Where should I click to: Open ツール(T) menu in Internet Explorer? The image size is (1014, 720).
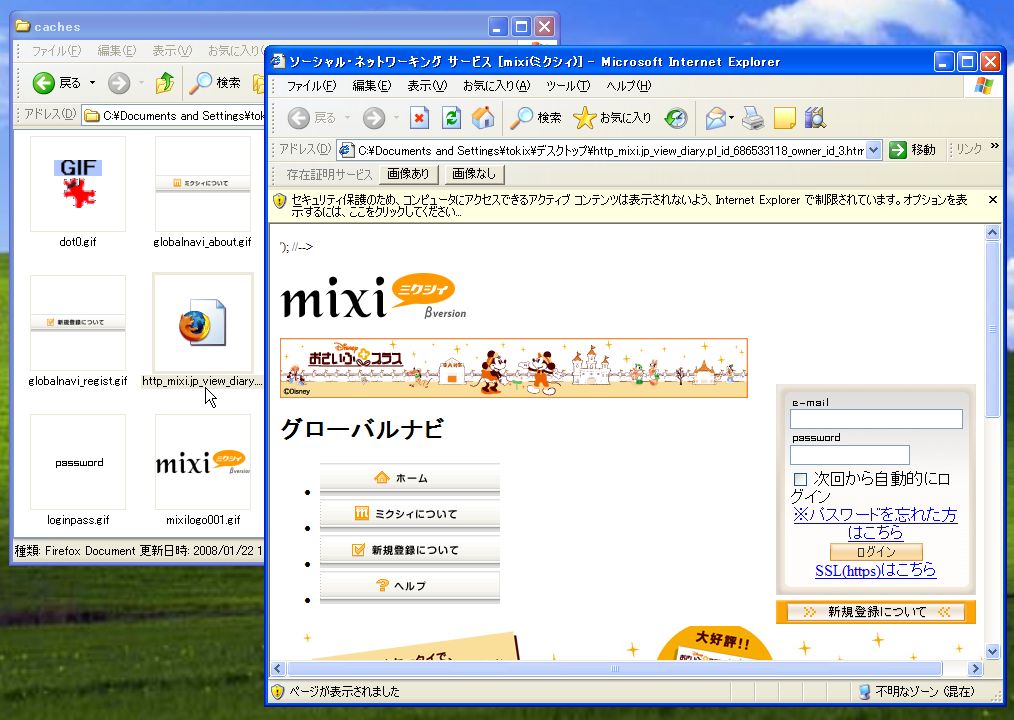(568, 85)
